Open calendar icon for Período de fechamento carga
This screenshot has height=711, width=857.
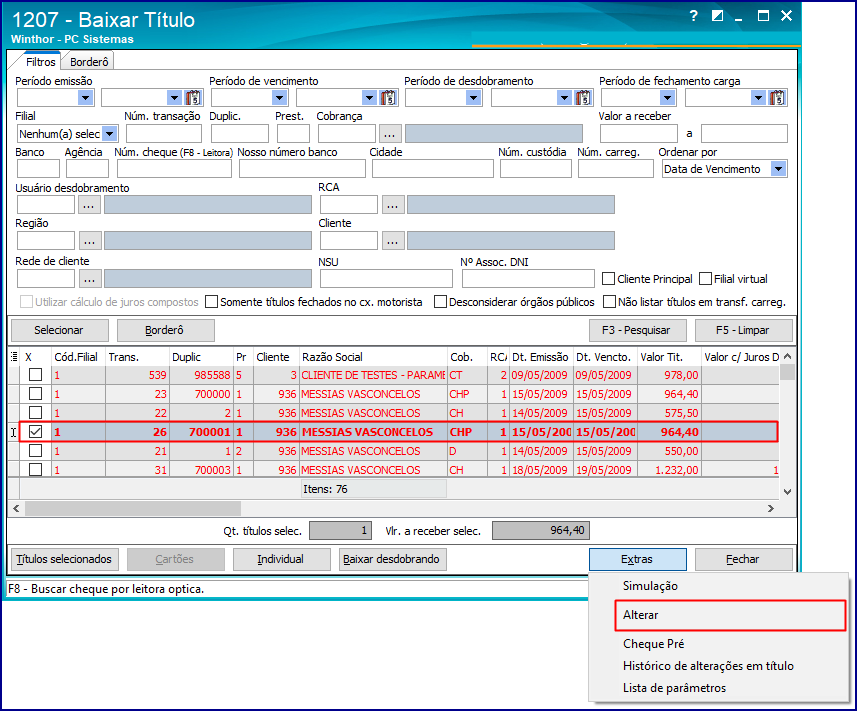pos(777,98)
